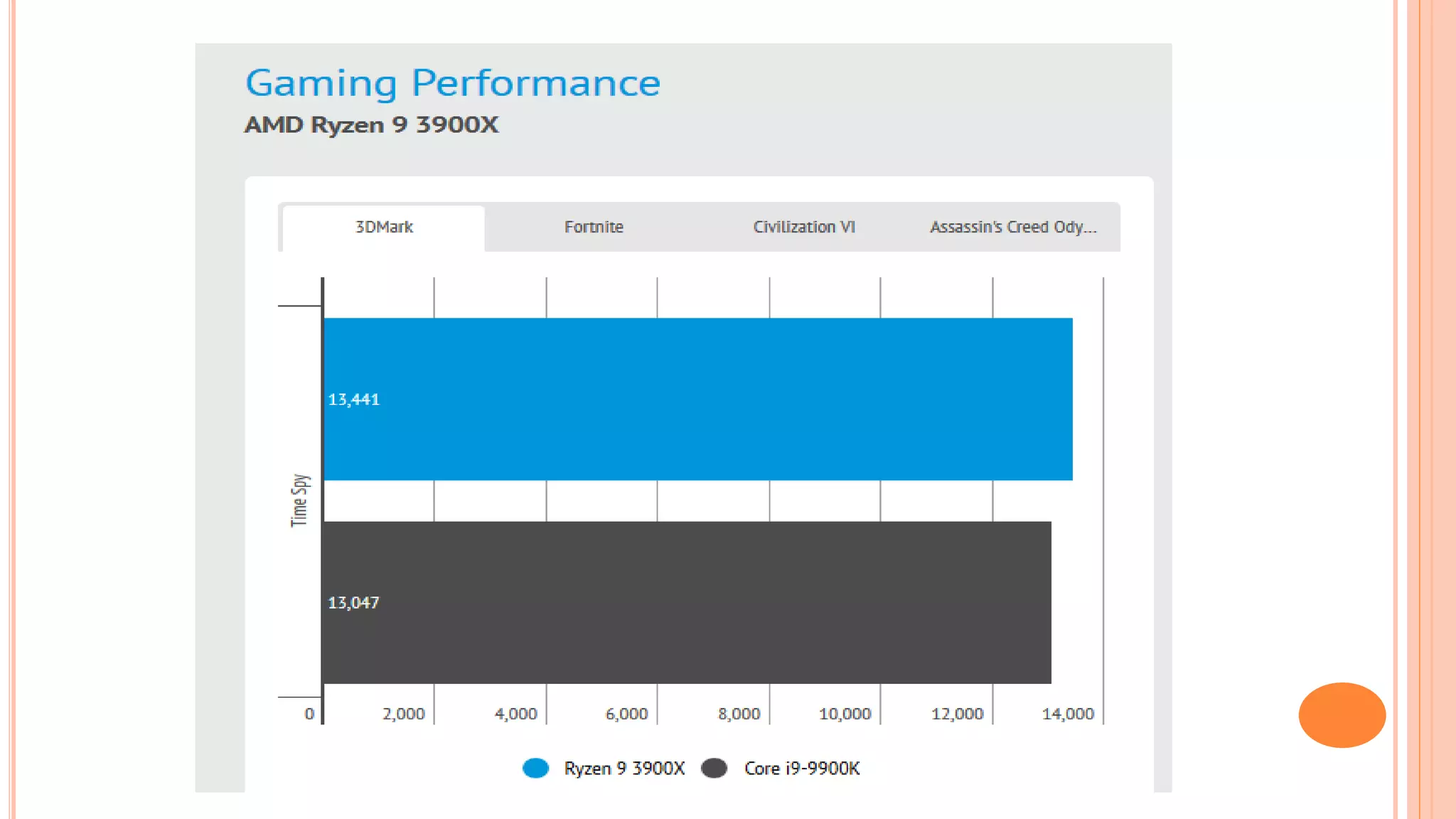Click the gray Core i9-9900K legend dot

[714, 769]
